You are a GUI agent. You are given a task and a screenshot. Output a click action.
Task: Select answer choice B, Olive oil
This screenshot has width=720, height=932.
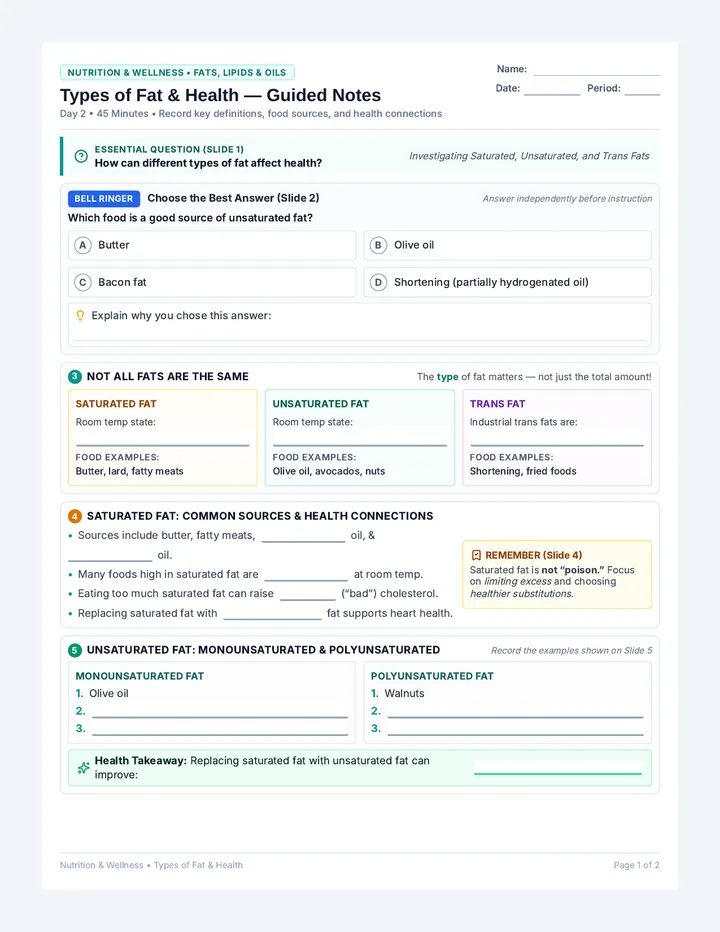click(x=508, y=245)
